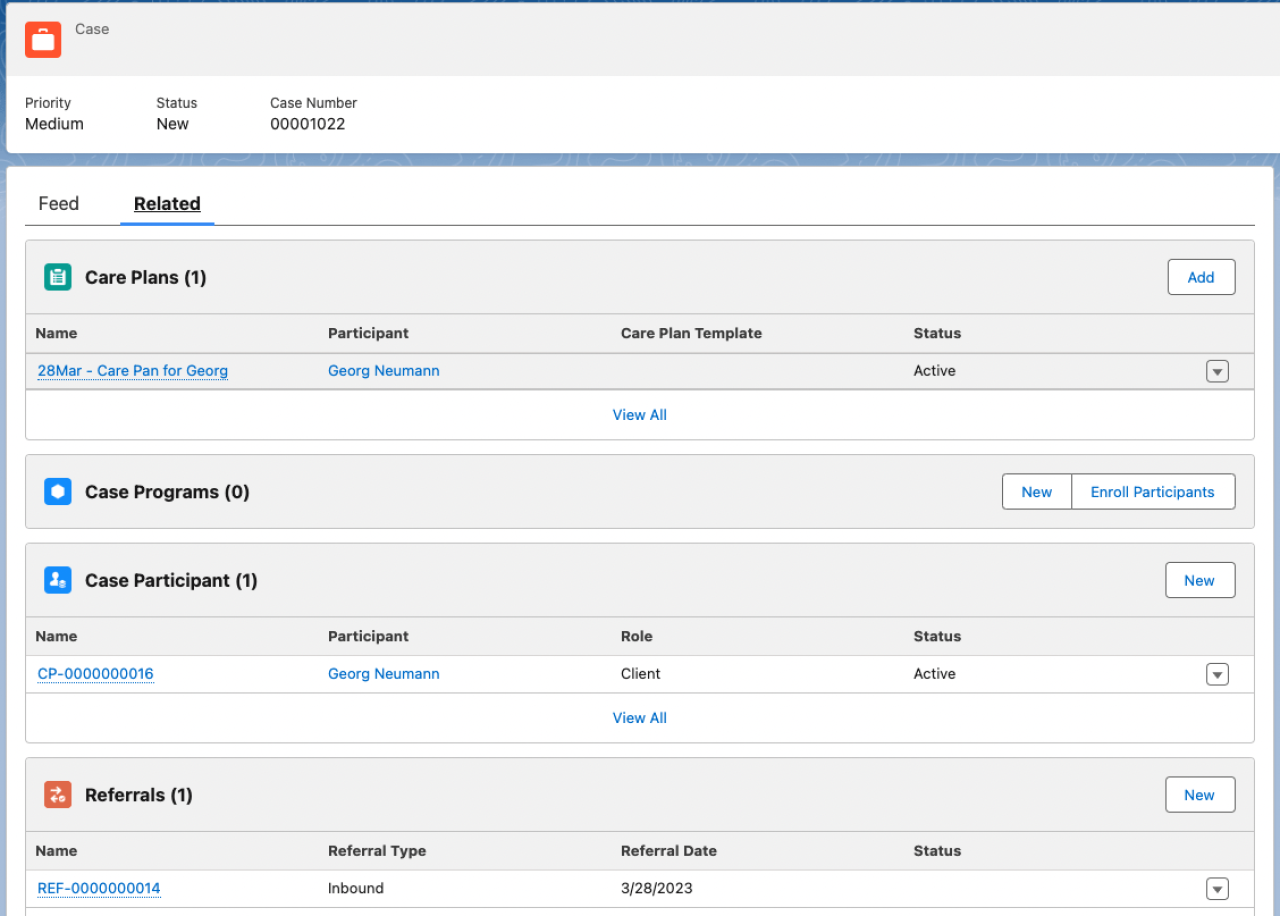Click the Name header in Referrals table
This screenshot has width=1280, height=916.
click(56, 851)
